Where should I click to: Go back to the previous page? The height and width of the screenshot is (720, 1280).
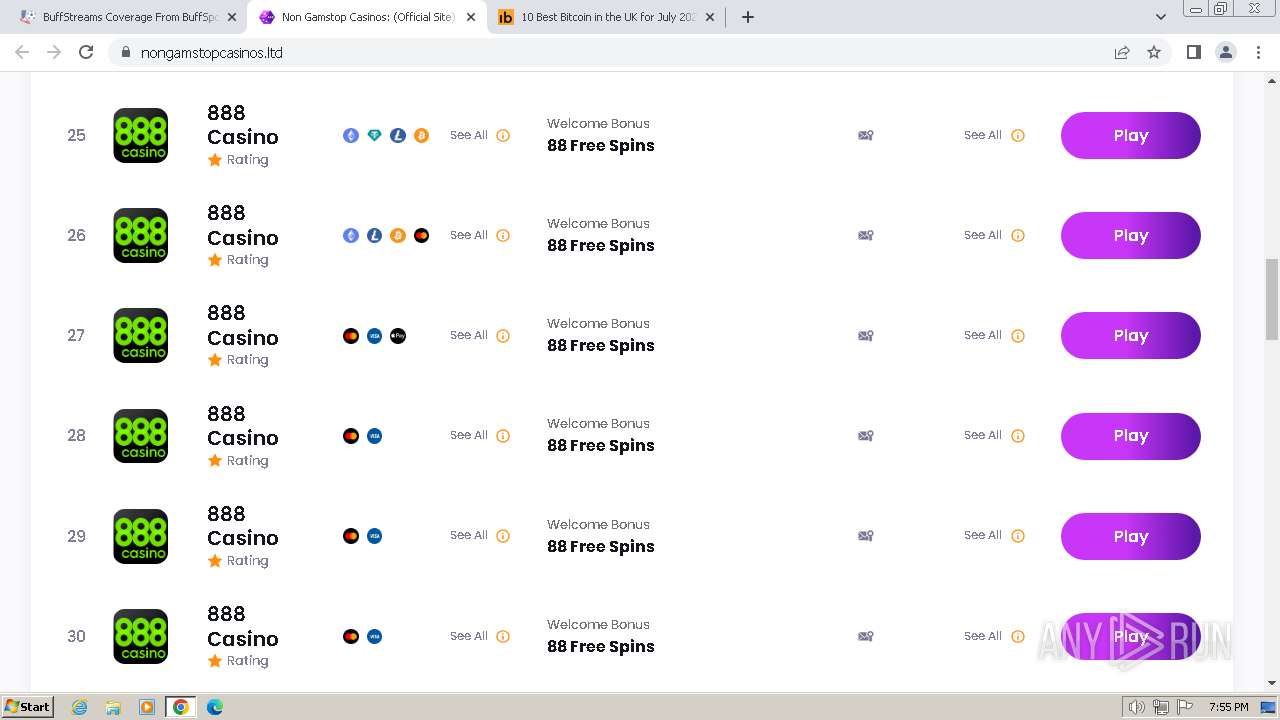(x=22, y=52)
